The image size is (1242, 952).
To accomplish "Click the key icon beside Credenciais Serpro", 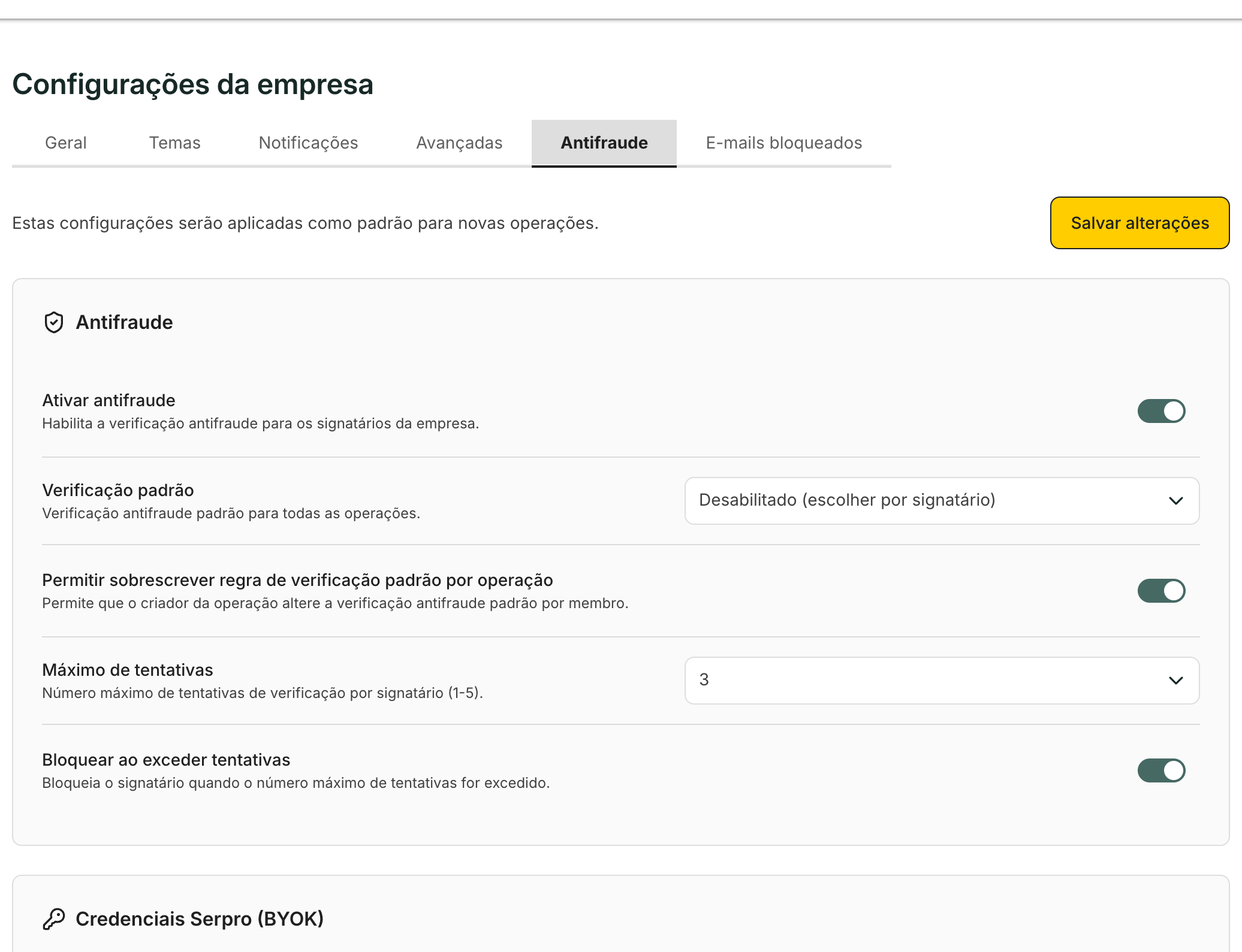I will [54, 918].
